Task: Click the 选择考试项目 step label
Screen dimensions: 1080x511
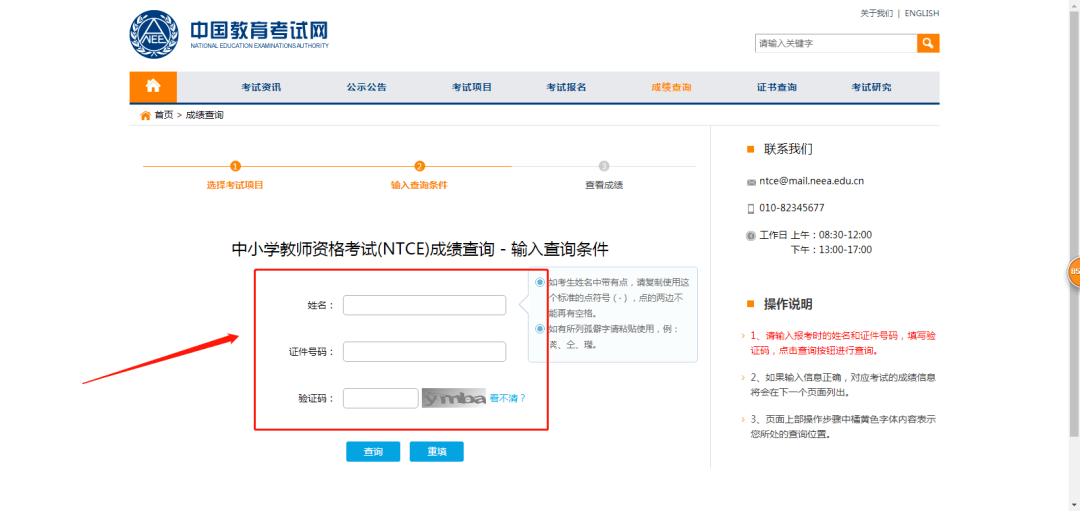Action: point(235,185)
